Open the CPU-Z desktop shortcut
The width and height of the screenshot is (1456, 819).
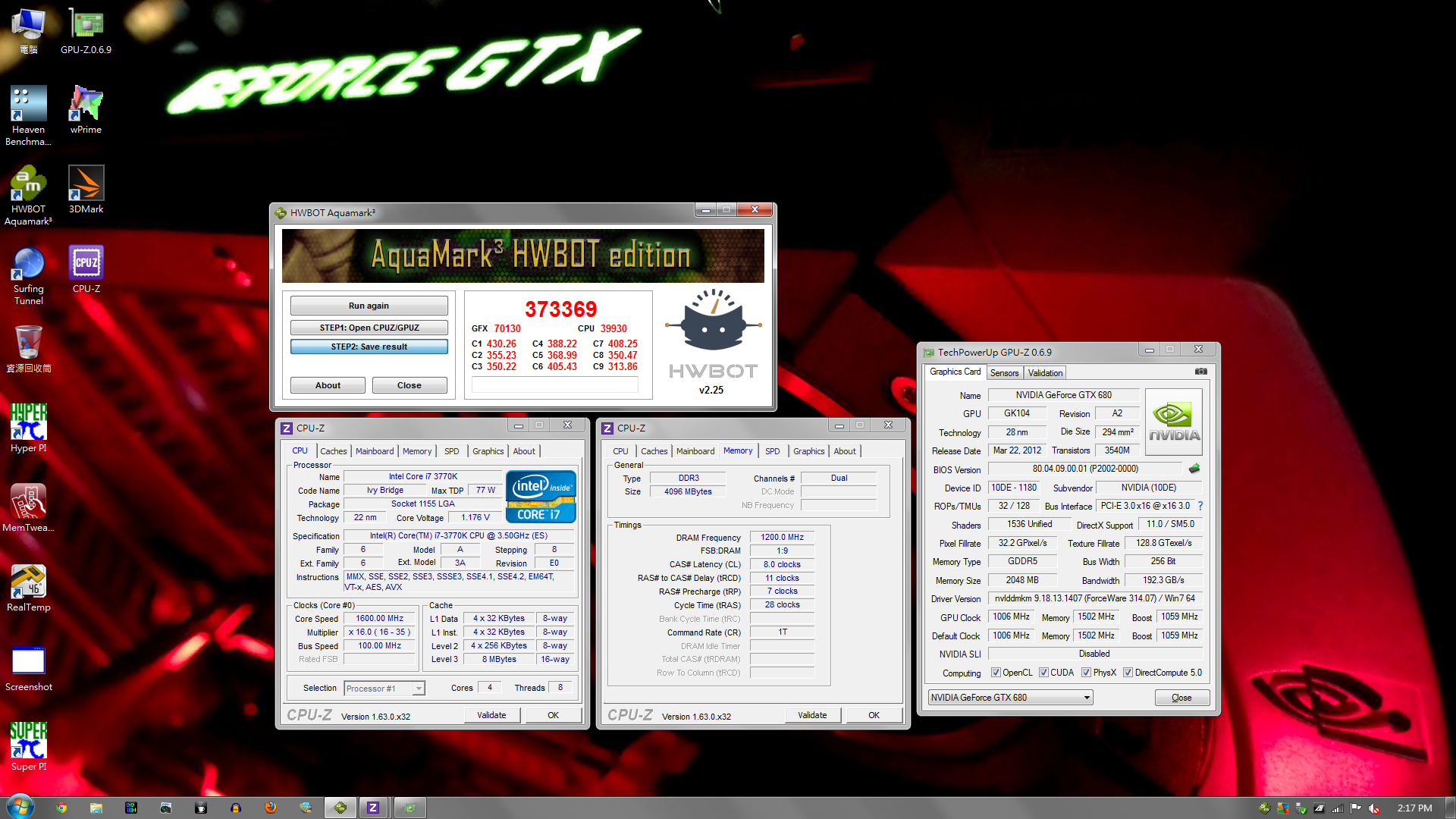click(x=86, y=269)
